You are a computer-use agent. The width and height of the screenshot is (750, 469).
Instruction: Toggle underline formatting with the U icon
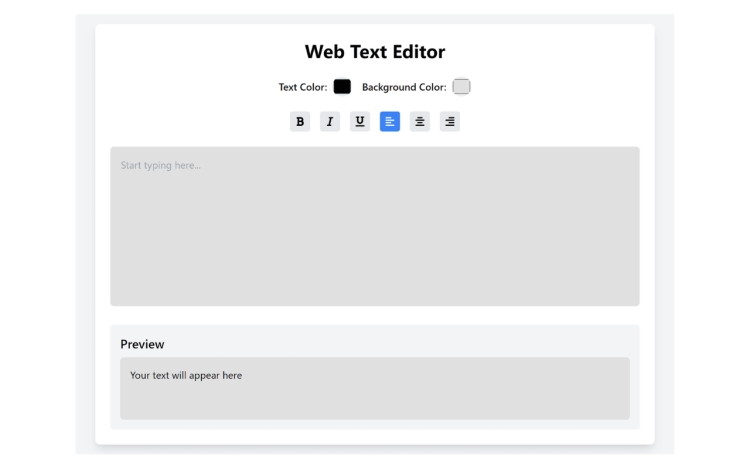coord(360,121)
